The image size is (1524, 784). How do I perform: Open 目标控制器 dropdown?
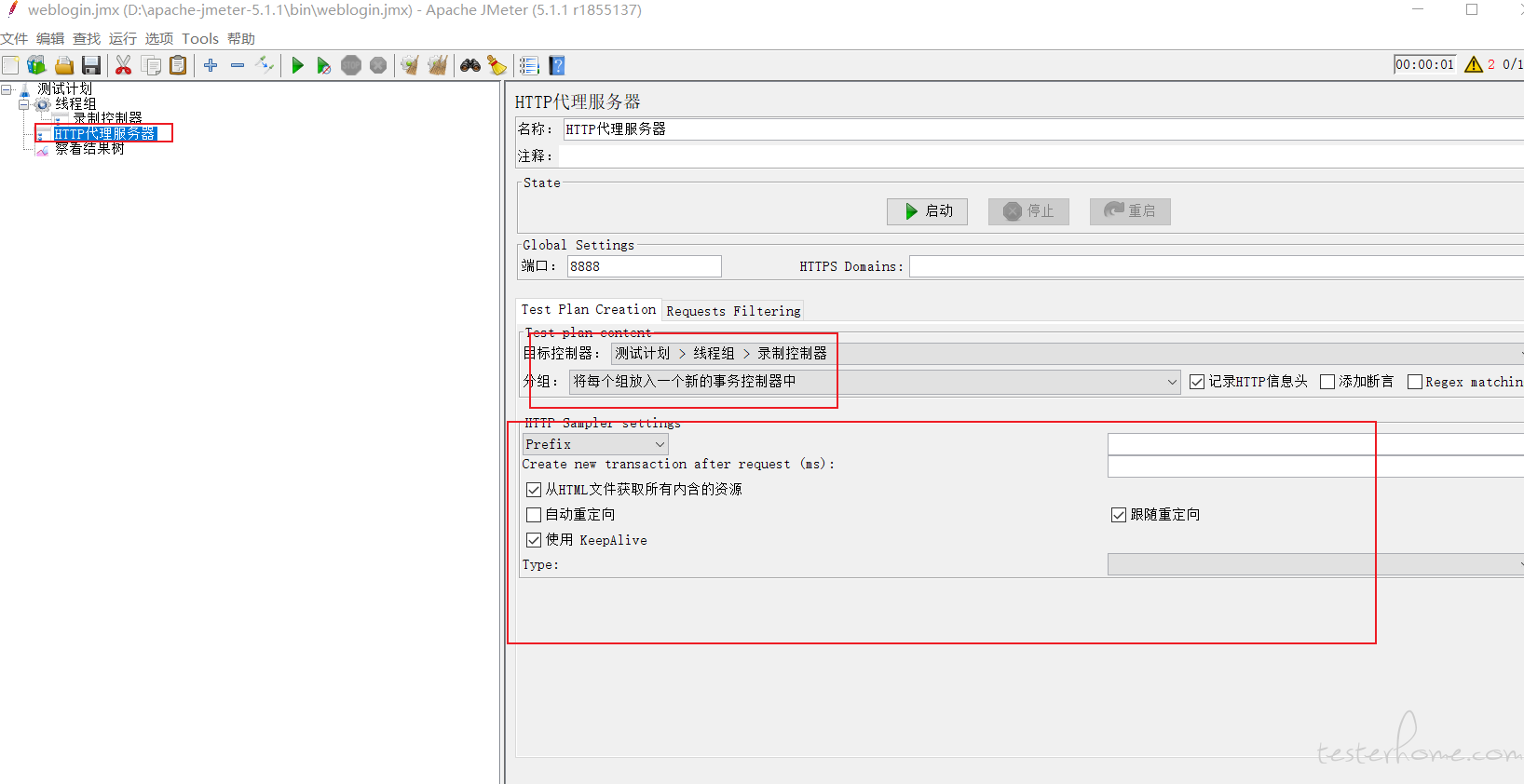coord(1067,354)
